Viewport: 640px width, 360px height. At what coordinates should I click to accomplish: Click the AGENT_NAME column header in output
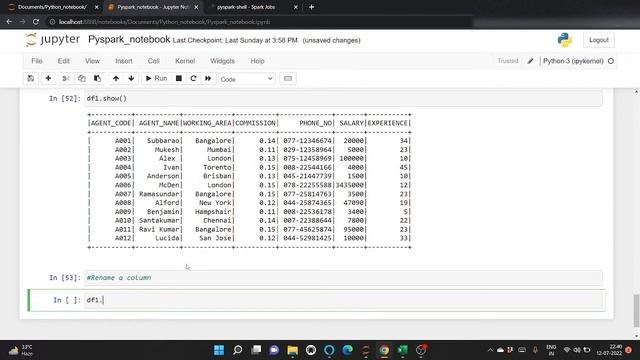(159, 123)
